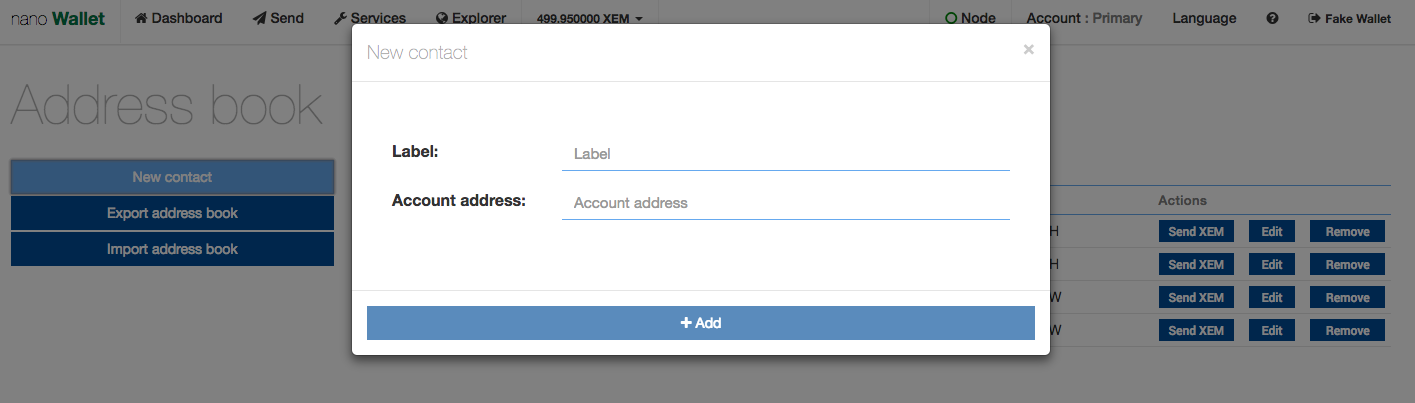Open the Language menu

click(1204, 18)
